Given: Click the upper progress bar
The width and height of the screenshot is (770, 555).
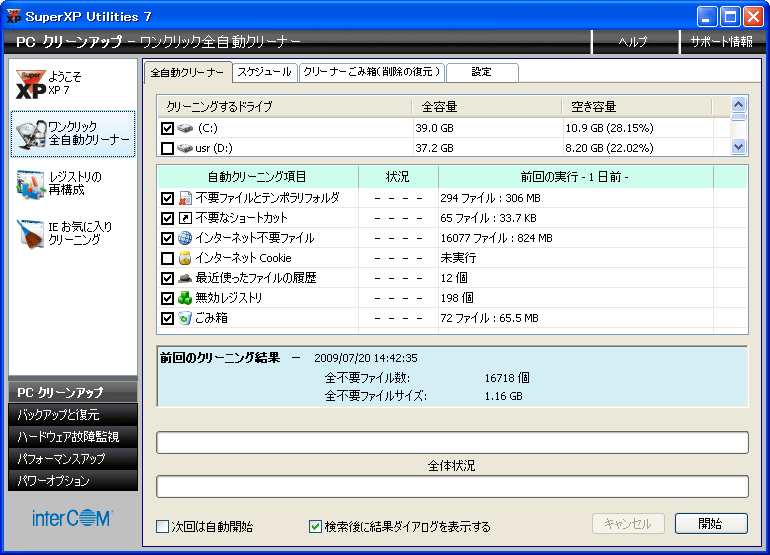Looking at the screenshot, I should coord(452,443).
